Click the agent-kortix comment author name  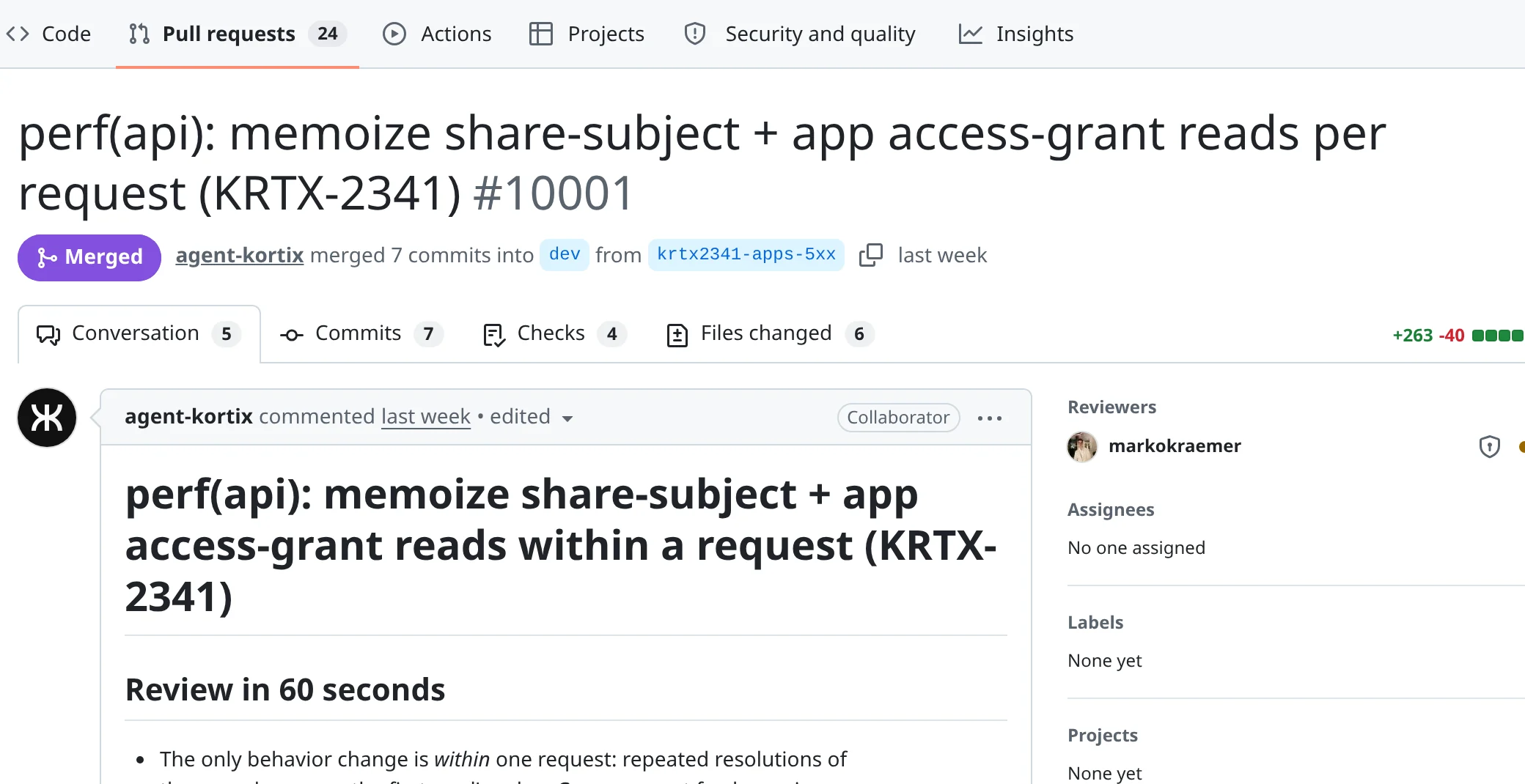click(188, 417)
